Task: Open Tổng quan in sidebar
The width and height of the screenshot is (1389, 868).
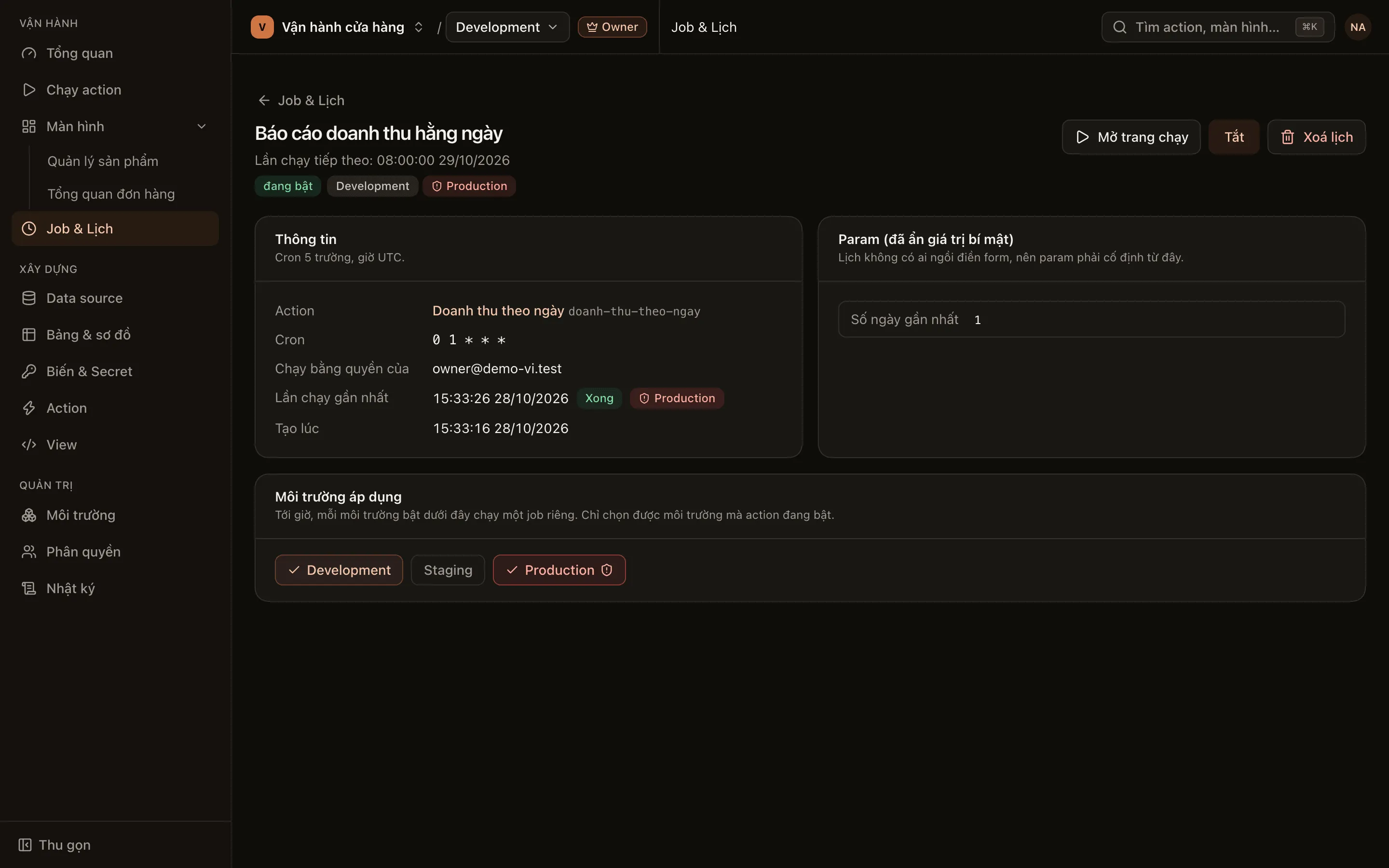Action: (x=115, y=54)
